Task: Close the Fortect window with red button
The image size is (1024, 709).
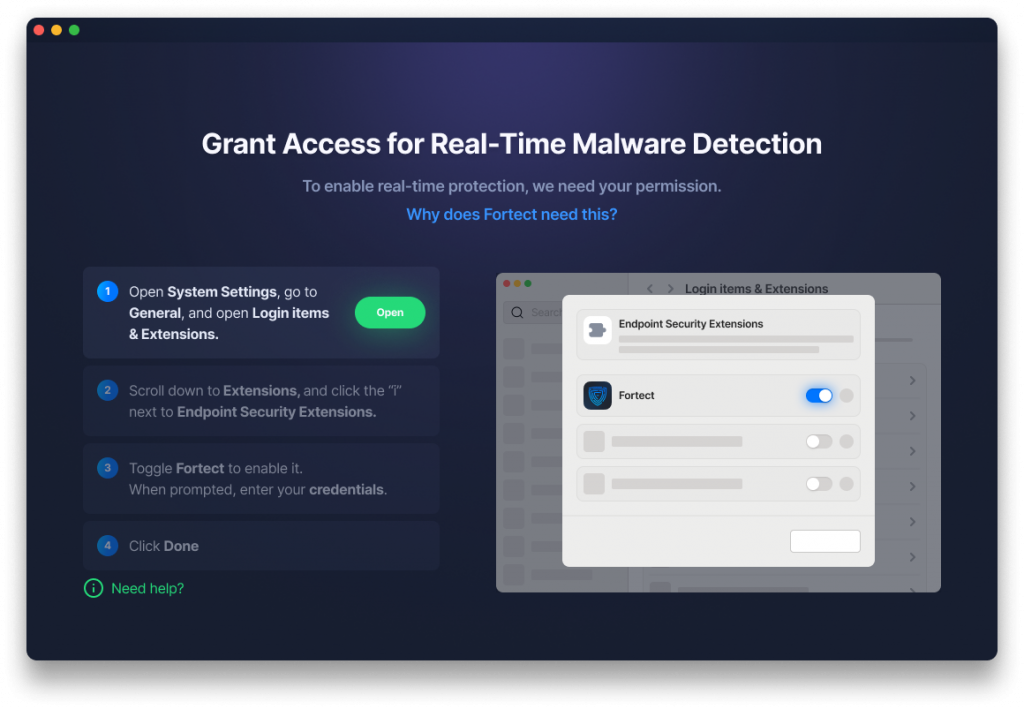Action: pos(39,30)
